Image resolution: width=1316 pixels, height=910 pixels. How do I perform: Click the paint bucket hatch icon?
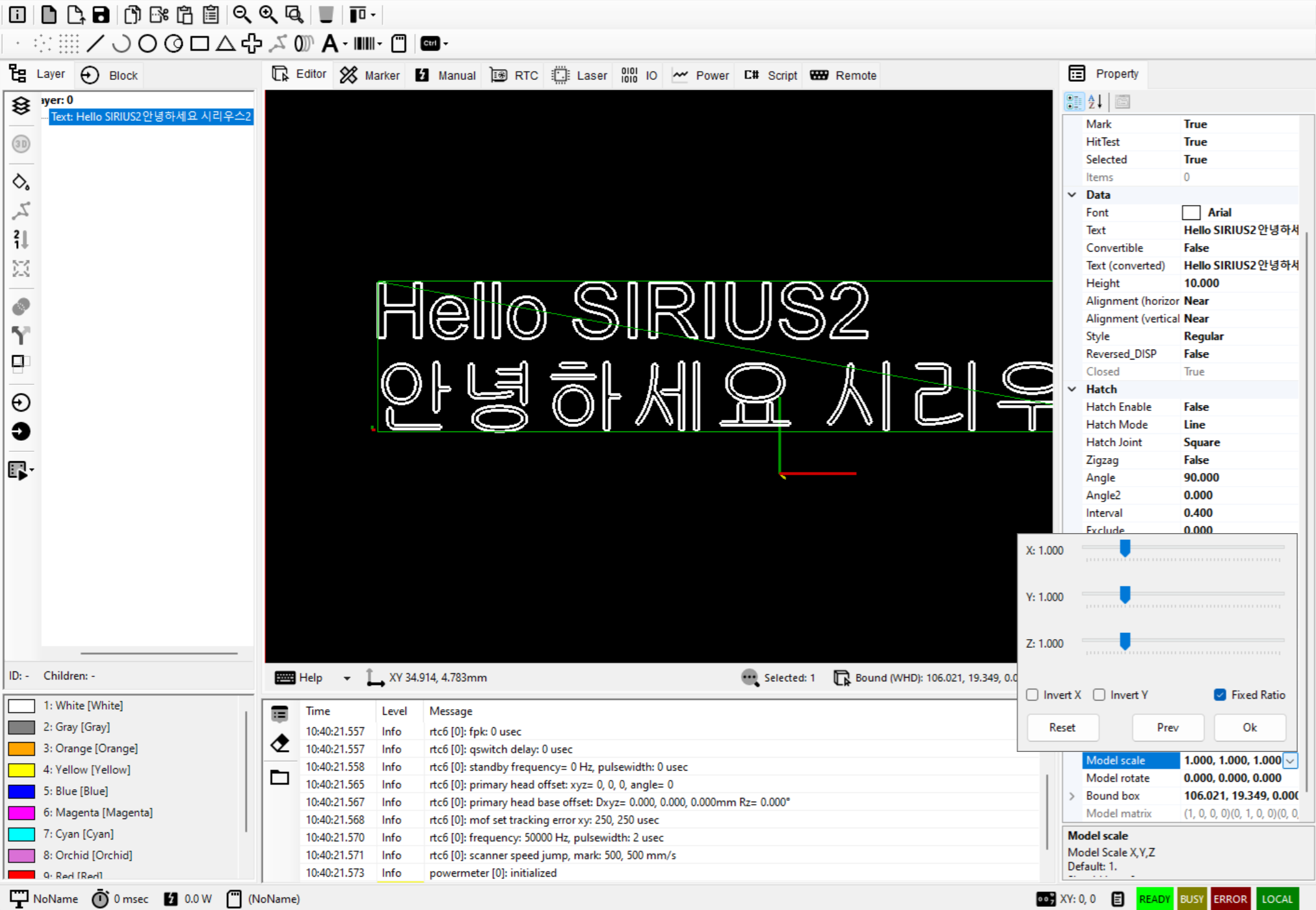coord(21,182)
